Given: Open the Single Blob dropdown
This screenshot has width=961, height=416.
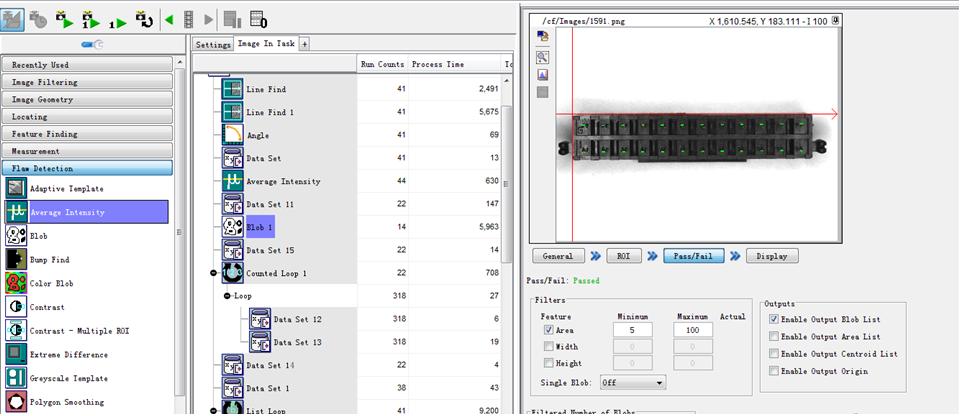Looking at the screenshot, I should (632, 383).
